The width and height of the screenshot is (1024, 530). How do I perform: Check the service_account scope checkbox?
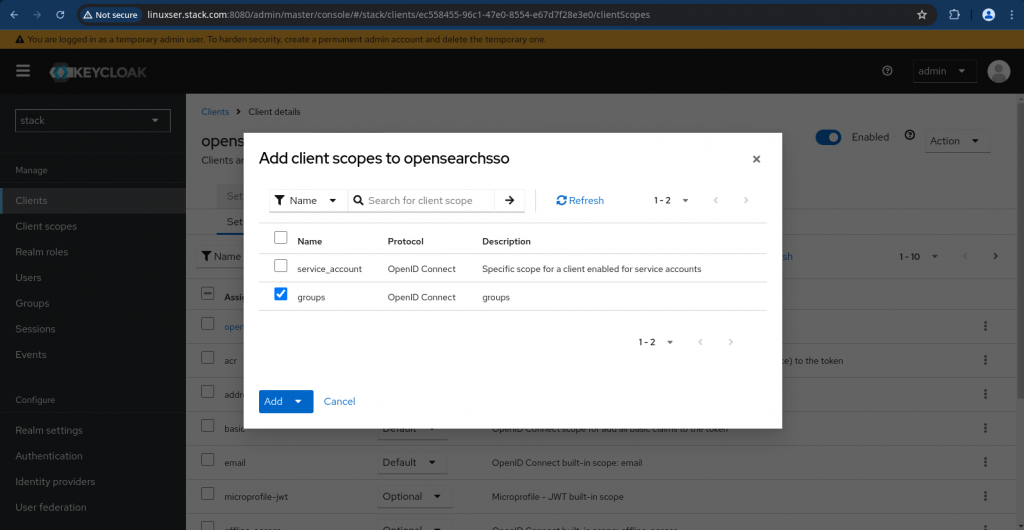click(x=281, y=266)
